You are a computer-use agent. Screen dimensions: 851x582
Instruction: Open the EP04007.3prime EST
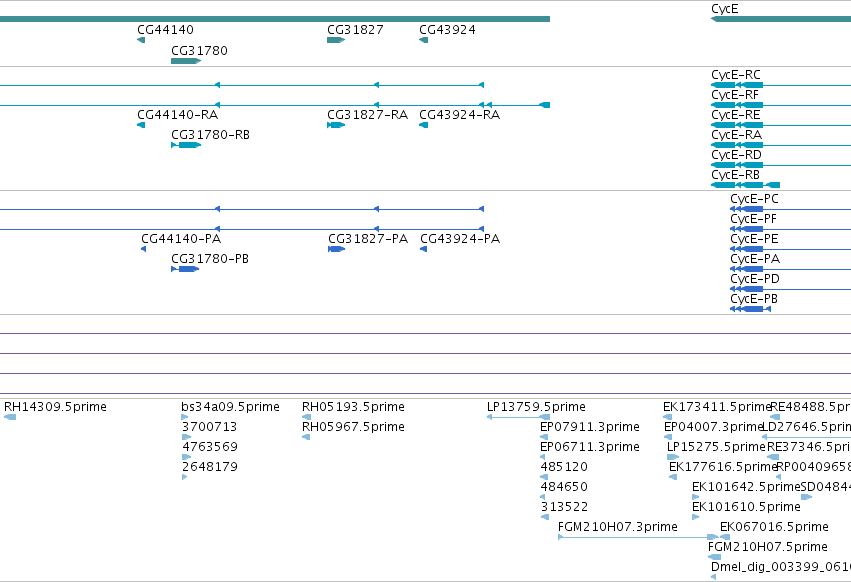click(x=668, y=437)
